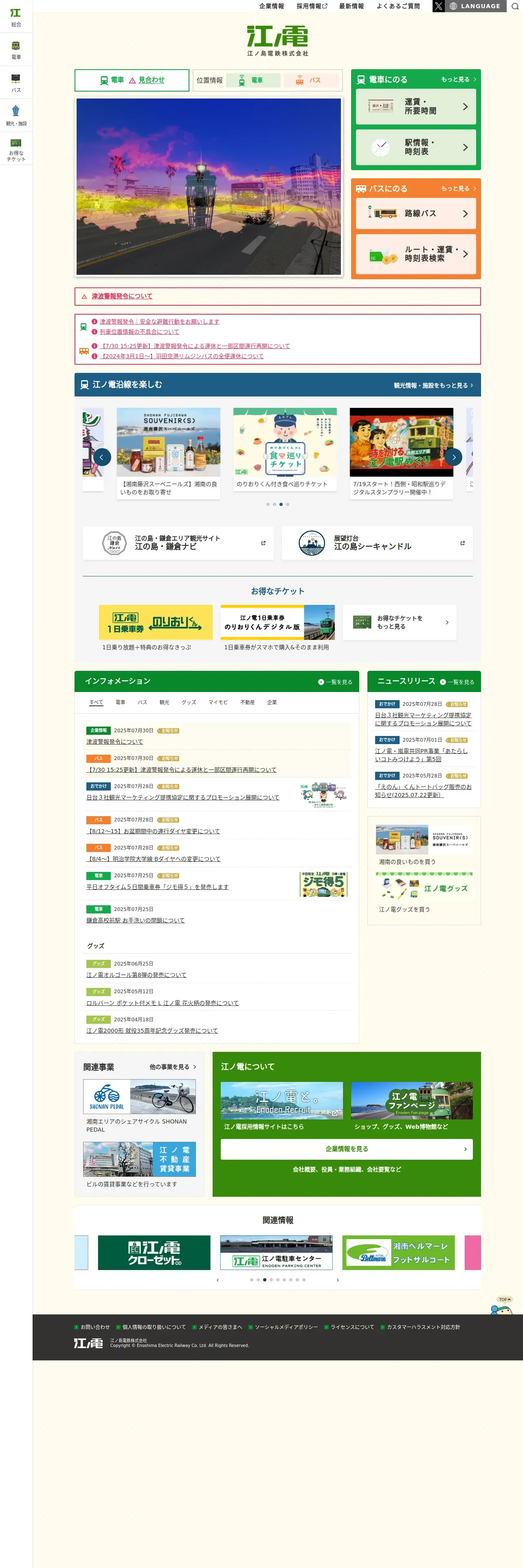
Task: Click 観光情報・施設をもっと見る link
Action: tap(433, 385)
